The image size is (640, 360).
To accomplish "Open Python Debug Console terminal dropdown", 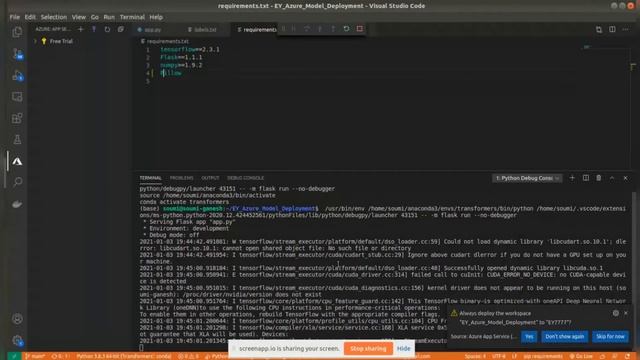I will pos(527,178).
